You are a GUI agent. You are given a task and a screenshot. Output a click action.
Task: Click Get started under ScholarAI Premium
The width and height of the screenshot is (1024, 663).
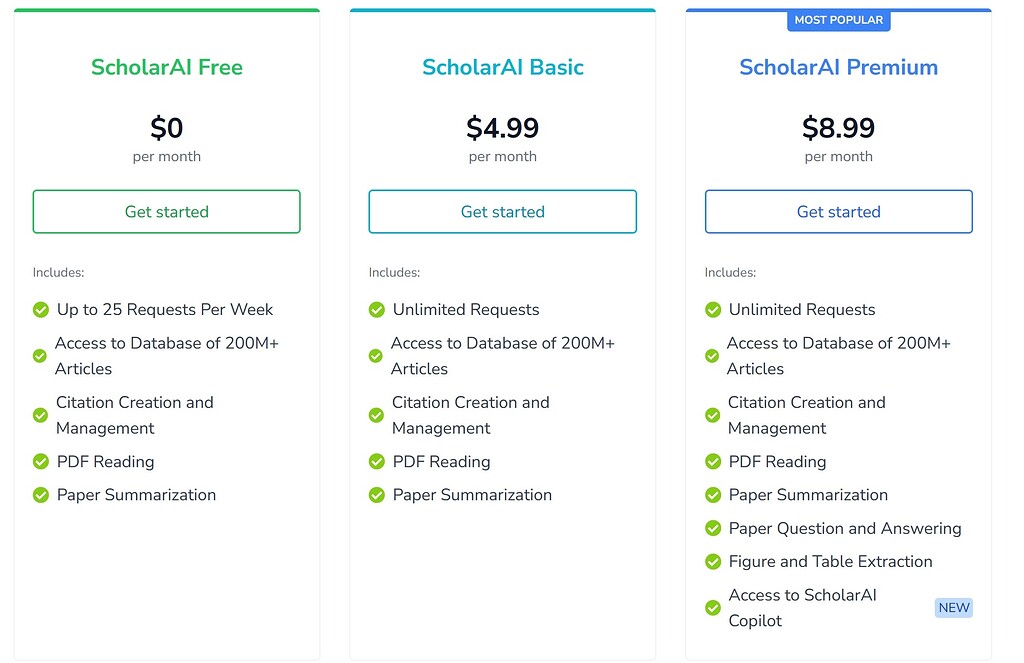click(x=838, y=211)
